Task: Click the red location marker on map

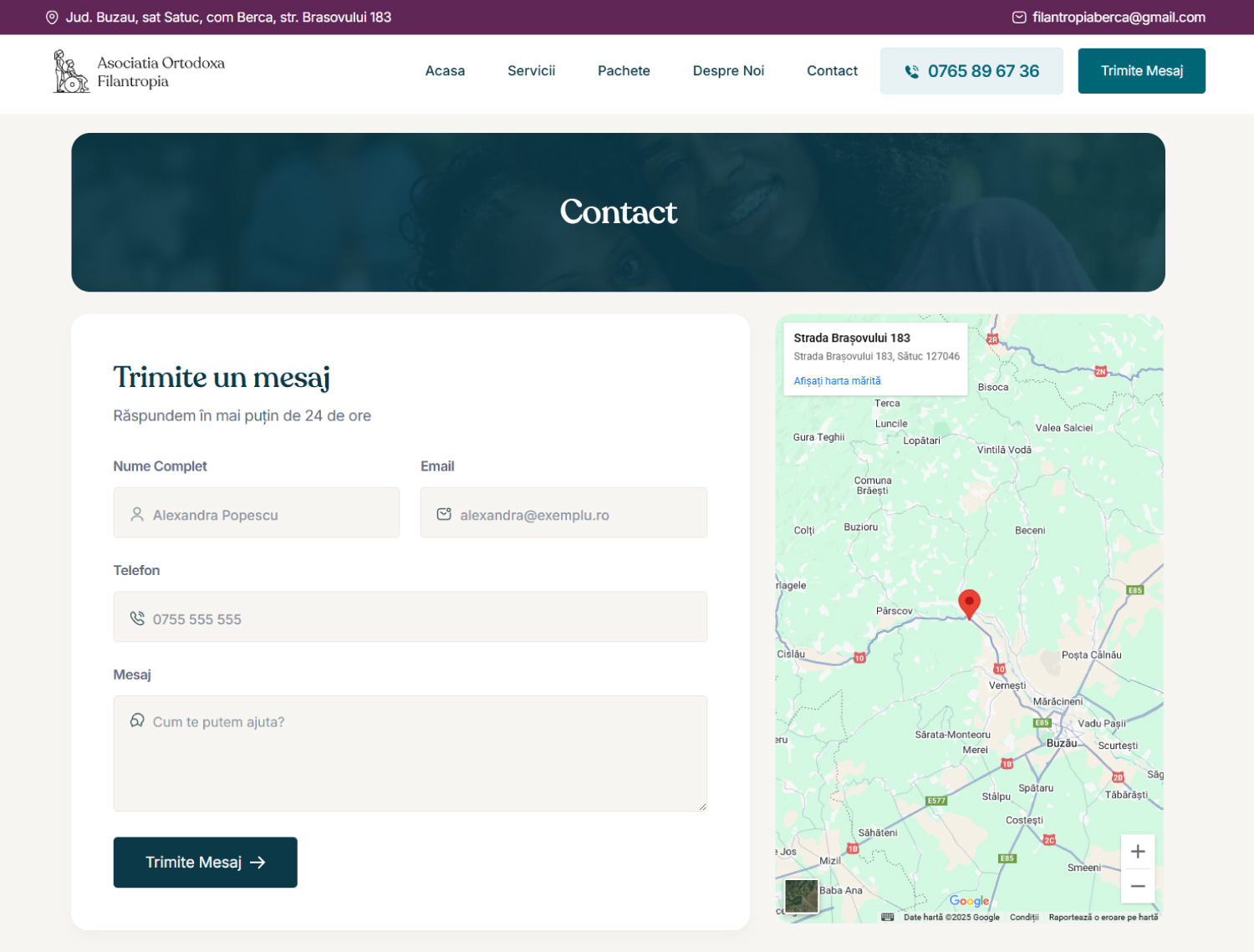Action: 969,603
